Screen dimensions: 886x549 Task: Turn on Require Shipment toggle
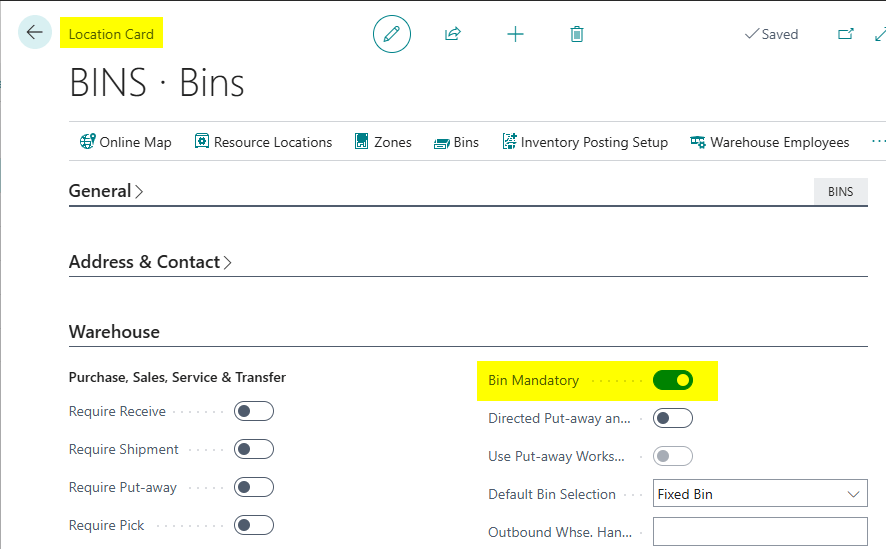[x=254, y=449]
